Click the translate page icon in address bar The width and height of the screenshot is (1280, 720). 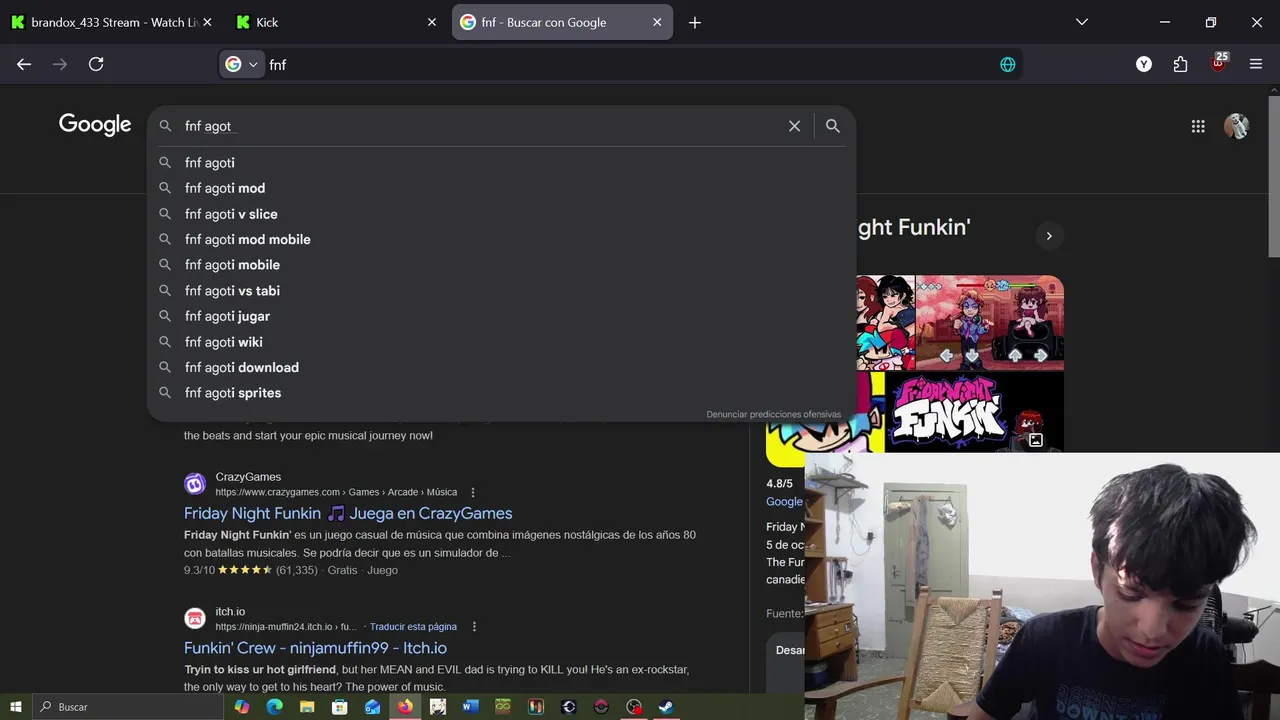[x=1008, y=64]
